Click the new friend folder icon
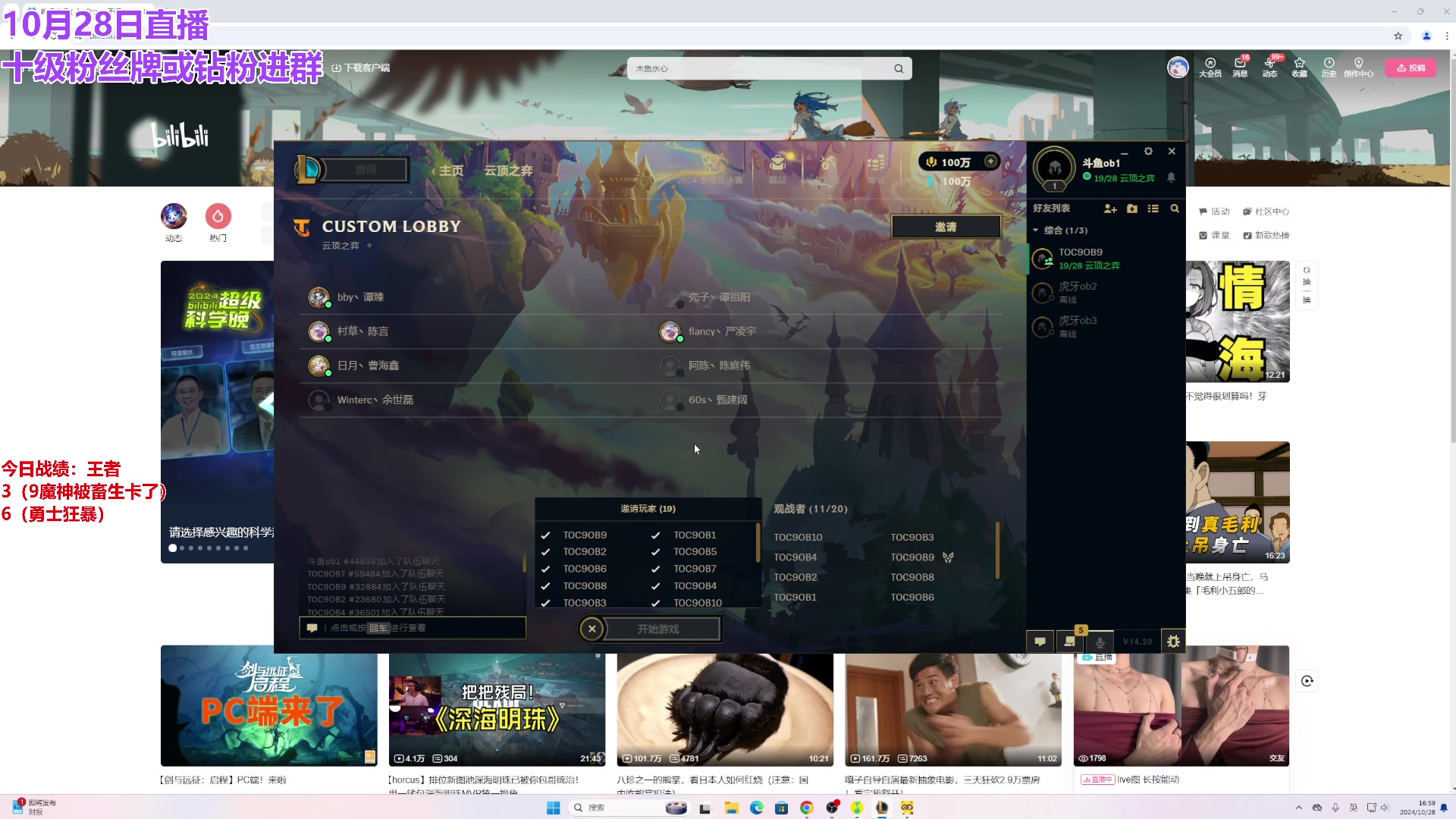Viewport: 1456px width, 819px height. click(x=1132, y=209)
